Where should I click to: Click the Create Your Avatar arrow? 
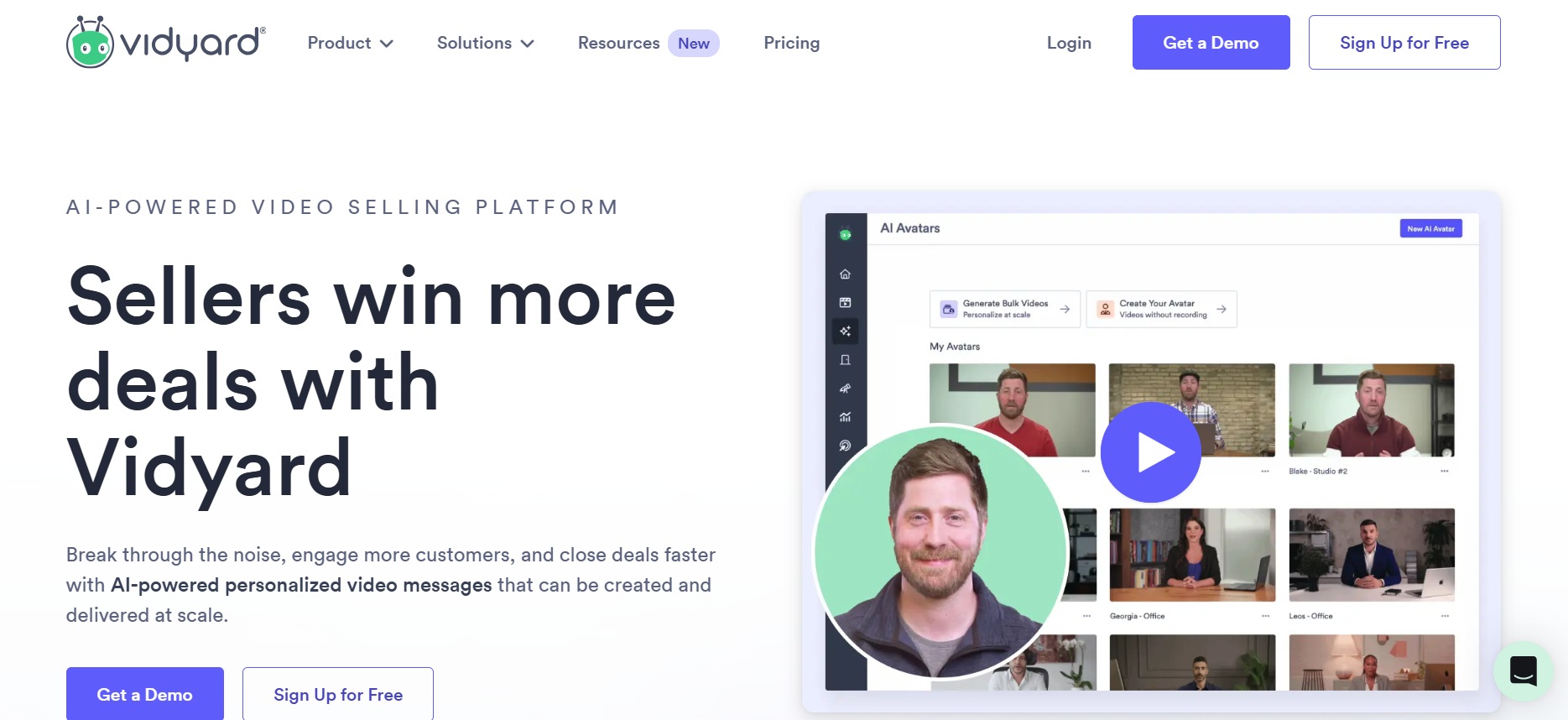pos(1222,309)
